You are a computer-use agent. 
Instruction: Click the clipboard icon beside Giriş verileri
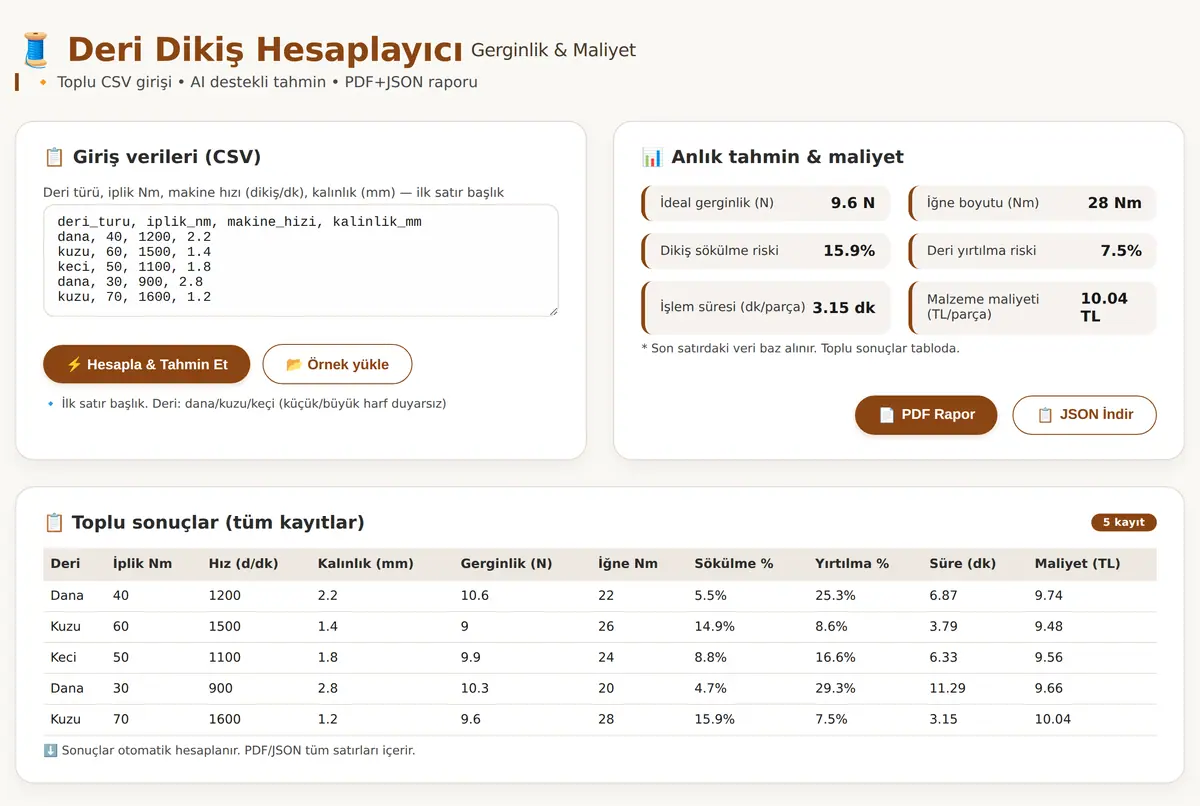click(x=54, y=157)
